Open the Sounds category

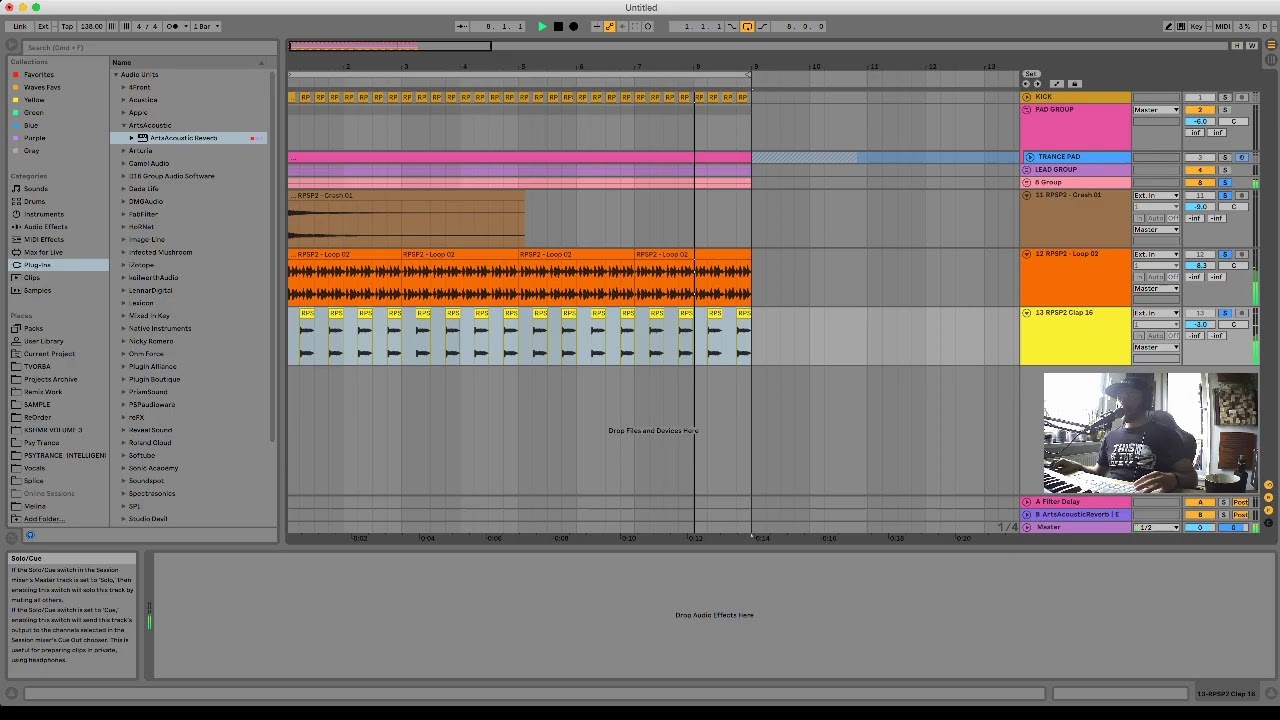pyautogui.click(x=35, y=188)
